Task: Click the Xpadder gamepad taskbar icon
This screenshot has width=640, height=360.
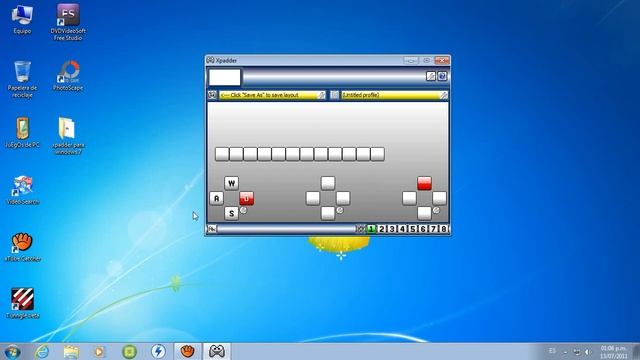Action: (x=217, y=351)
